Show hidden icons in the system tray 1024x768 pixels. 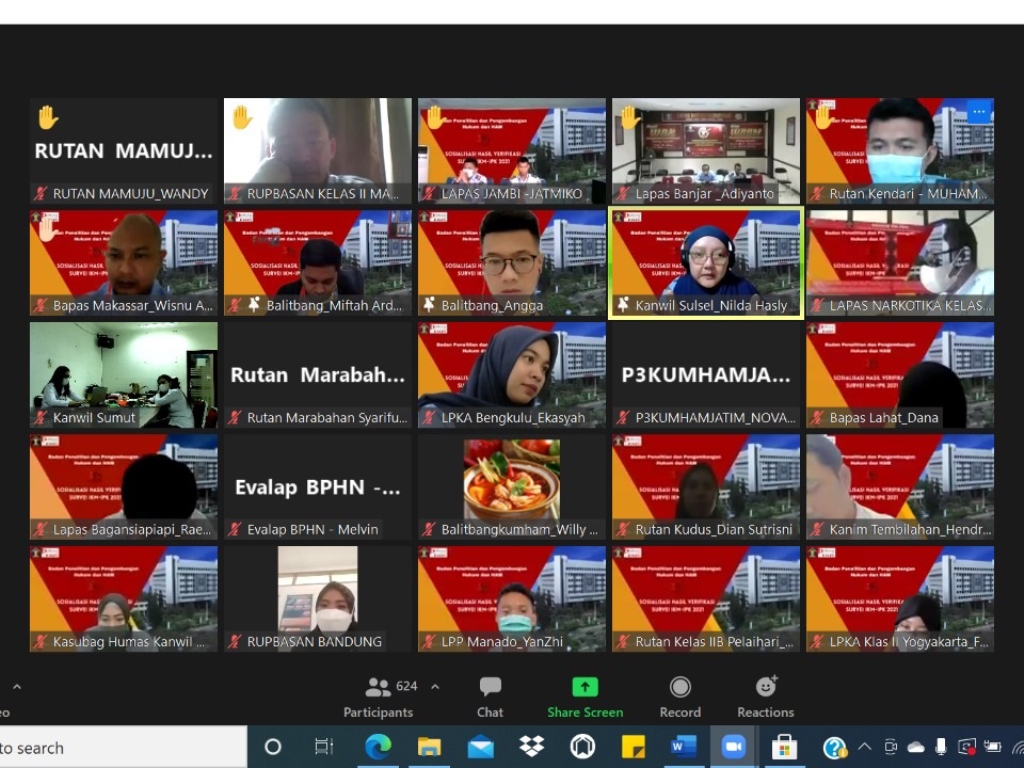864,747
